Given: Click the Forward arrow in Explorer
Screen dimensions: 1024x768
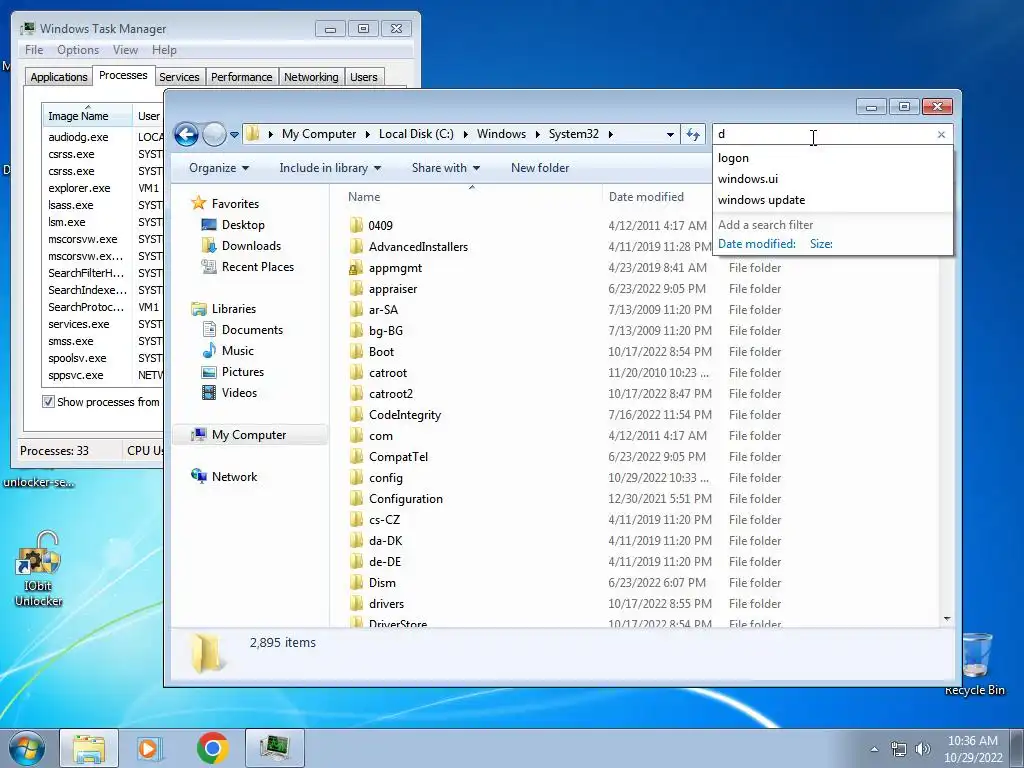Looking at the screenshot, I should point(214,135).
